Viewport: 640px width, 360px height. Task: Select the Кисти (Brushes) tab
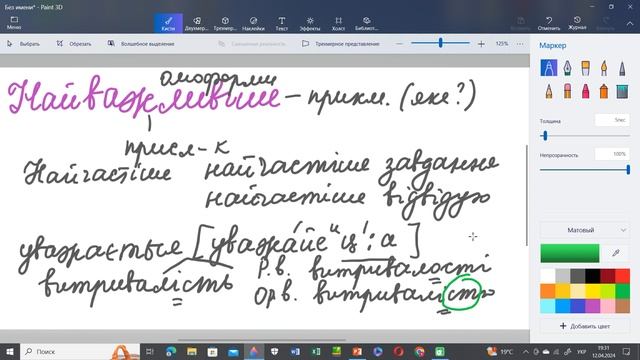click(x=168, y=23)
